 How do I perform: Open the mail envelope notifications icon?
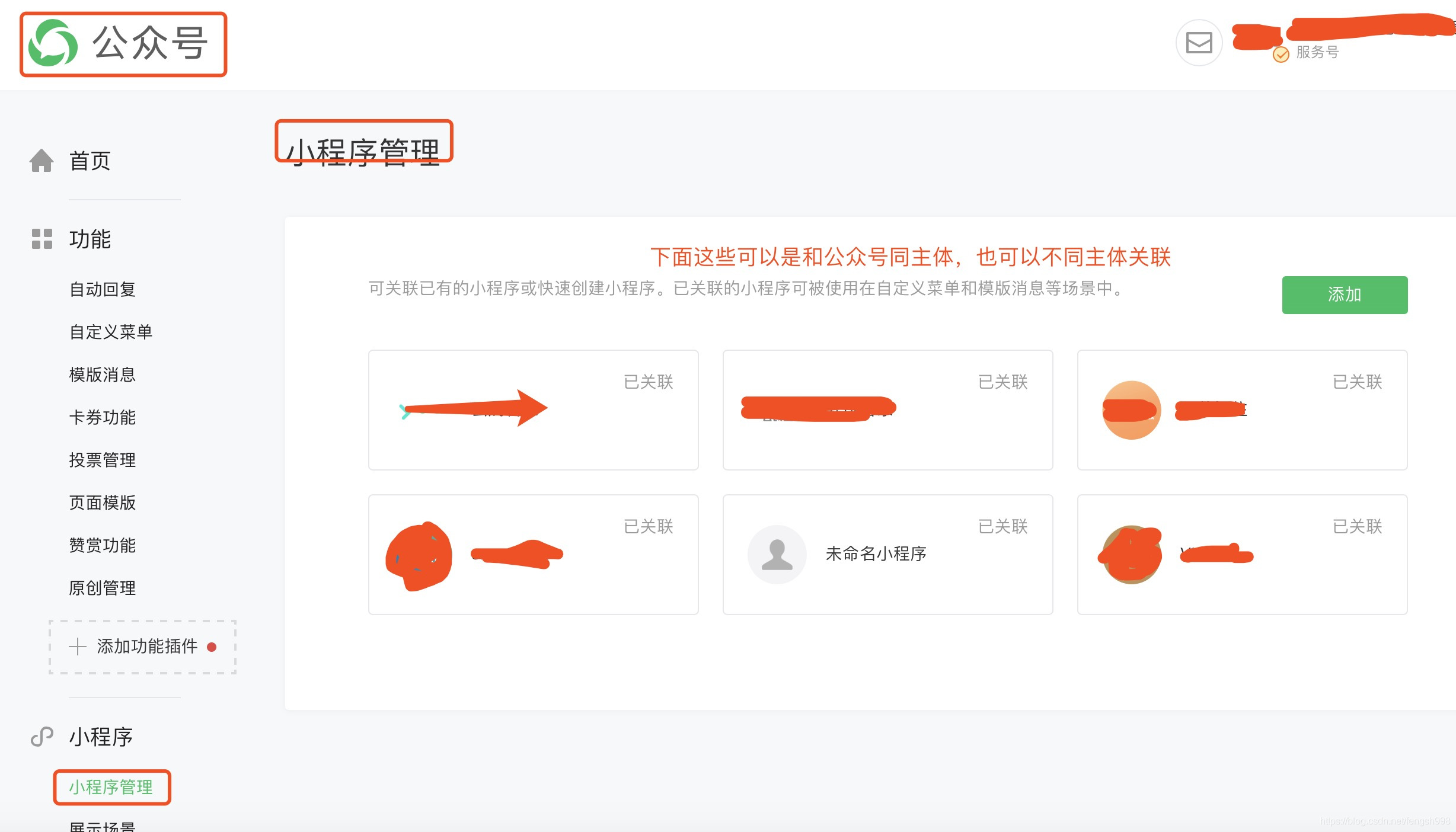[x=1198, y=43]
